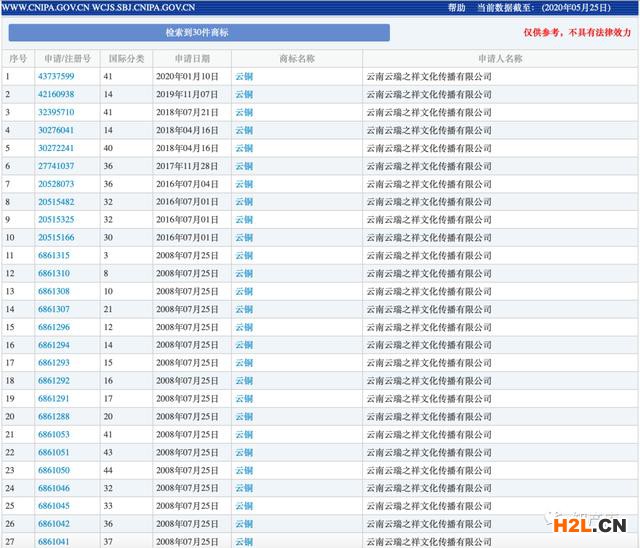
Task: Click the 申请人名称 column header
Action: point(499,59)
